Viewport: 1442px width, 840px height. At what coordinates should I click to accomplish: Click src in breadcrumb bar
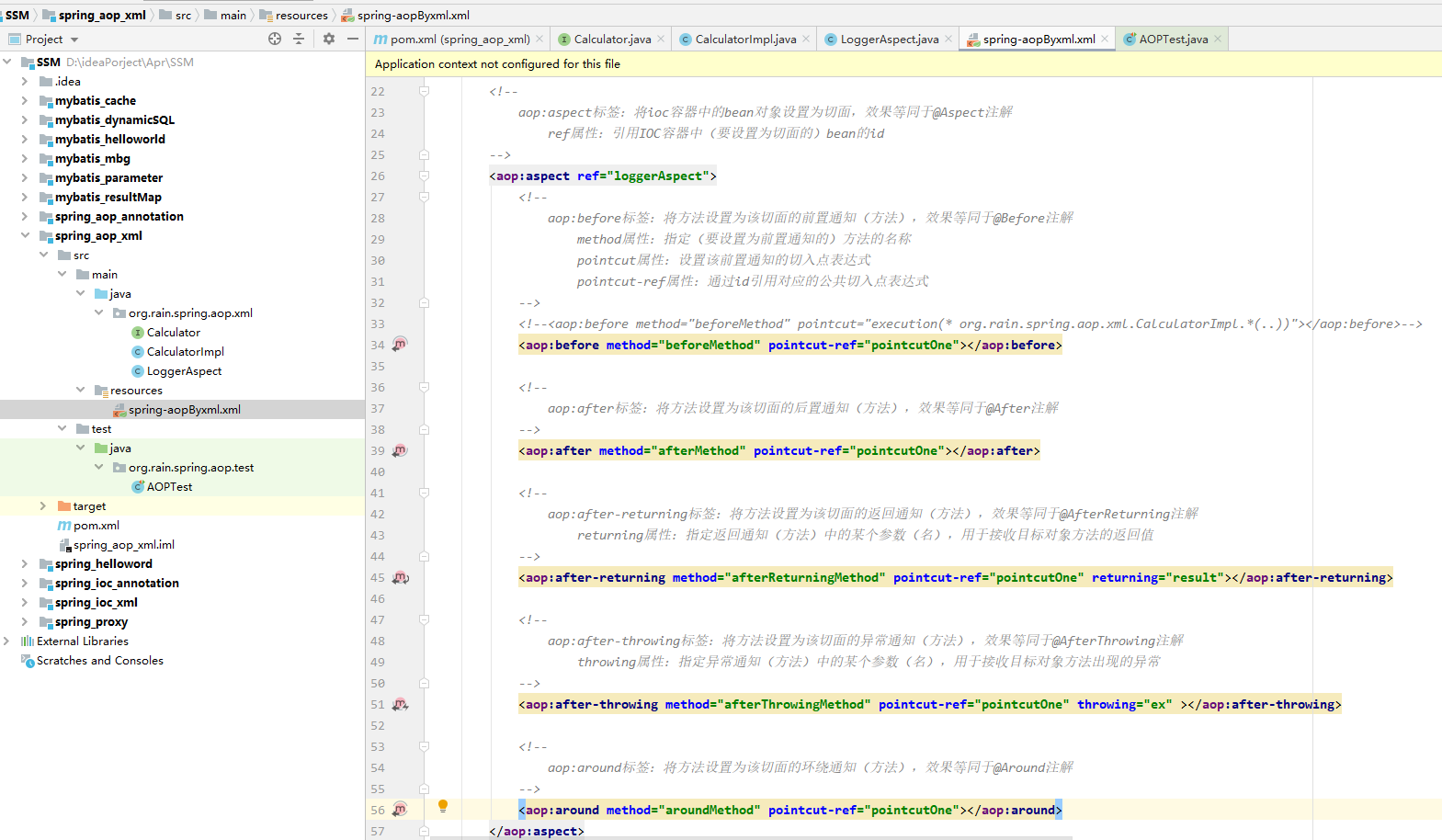pyautogui.click(x=176, y=15)
